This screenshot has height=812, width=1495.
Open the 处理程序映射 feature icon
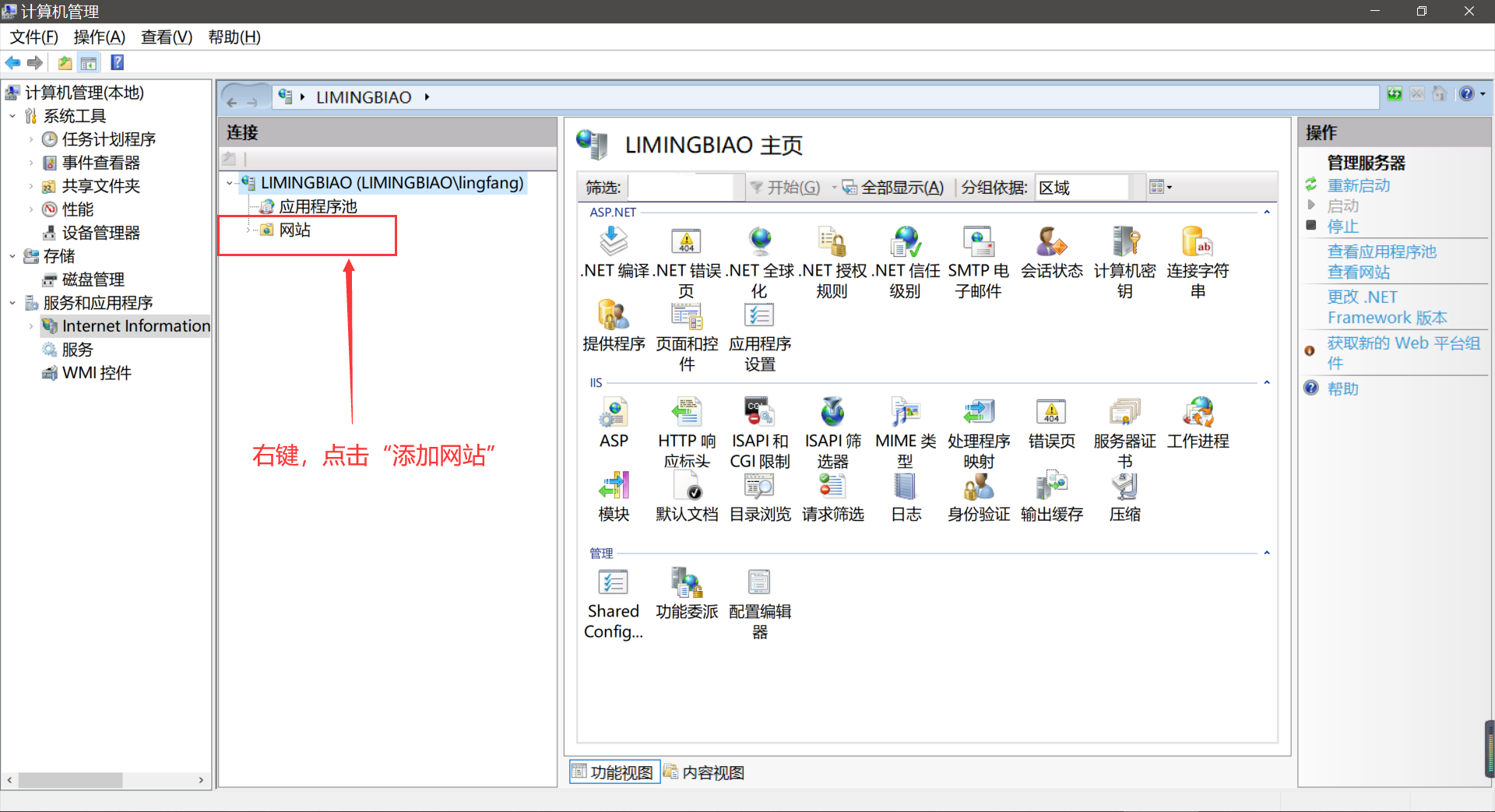[x=978, y=413]
